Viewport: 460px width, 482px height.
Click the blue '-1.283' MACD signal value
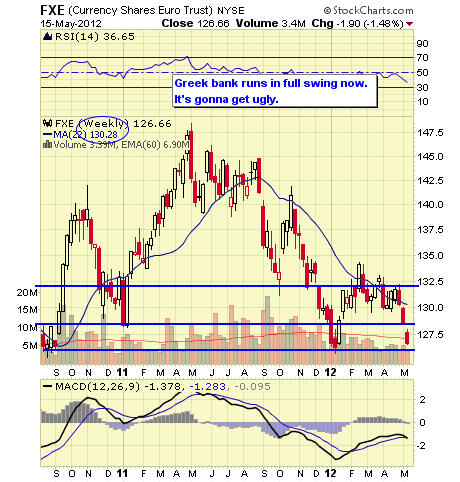[208, 387]
